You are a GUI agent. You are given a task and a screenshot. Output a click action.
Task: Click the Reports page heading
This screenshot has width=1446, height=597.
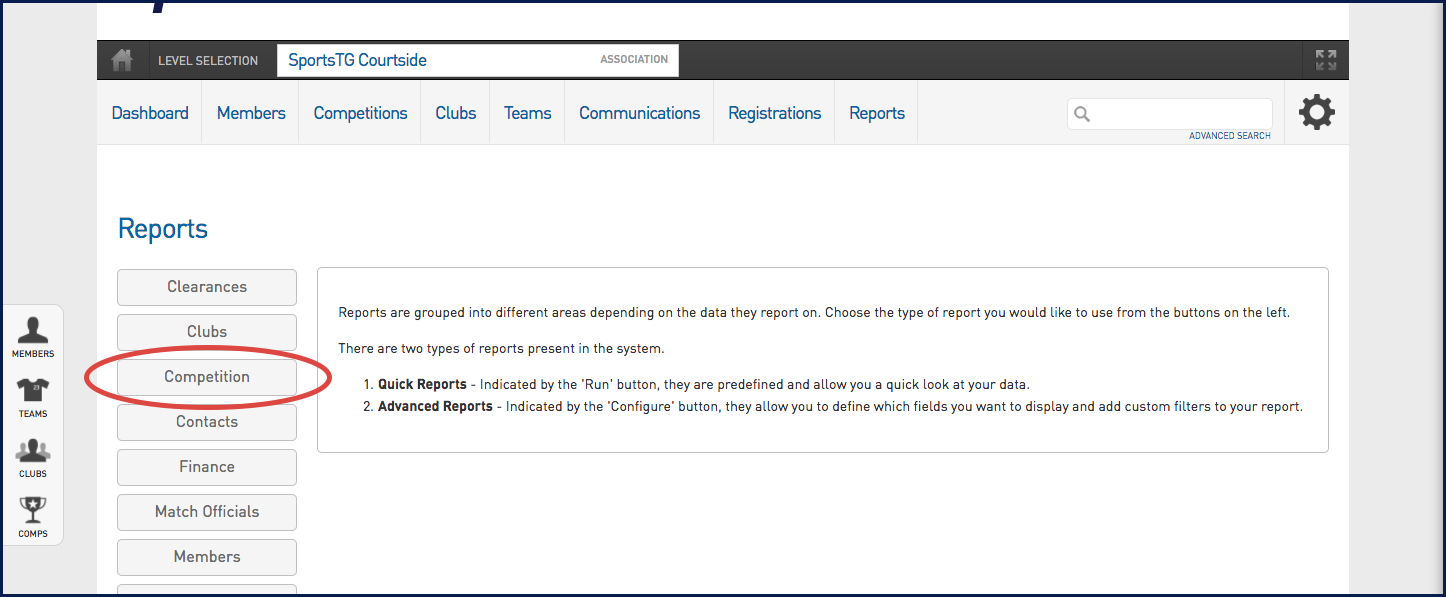click(x=163, y=229)
